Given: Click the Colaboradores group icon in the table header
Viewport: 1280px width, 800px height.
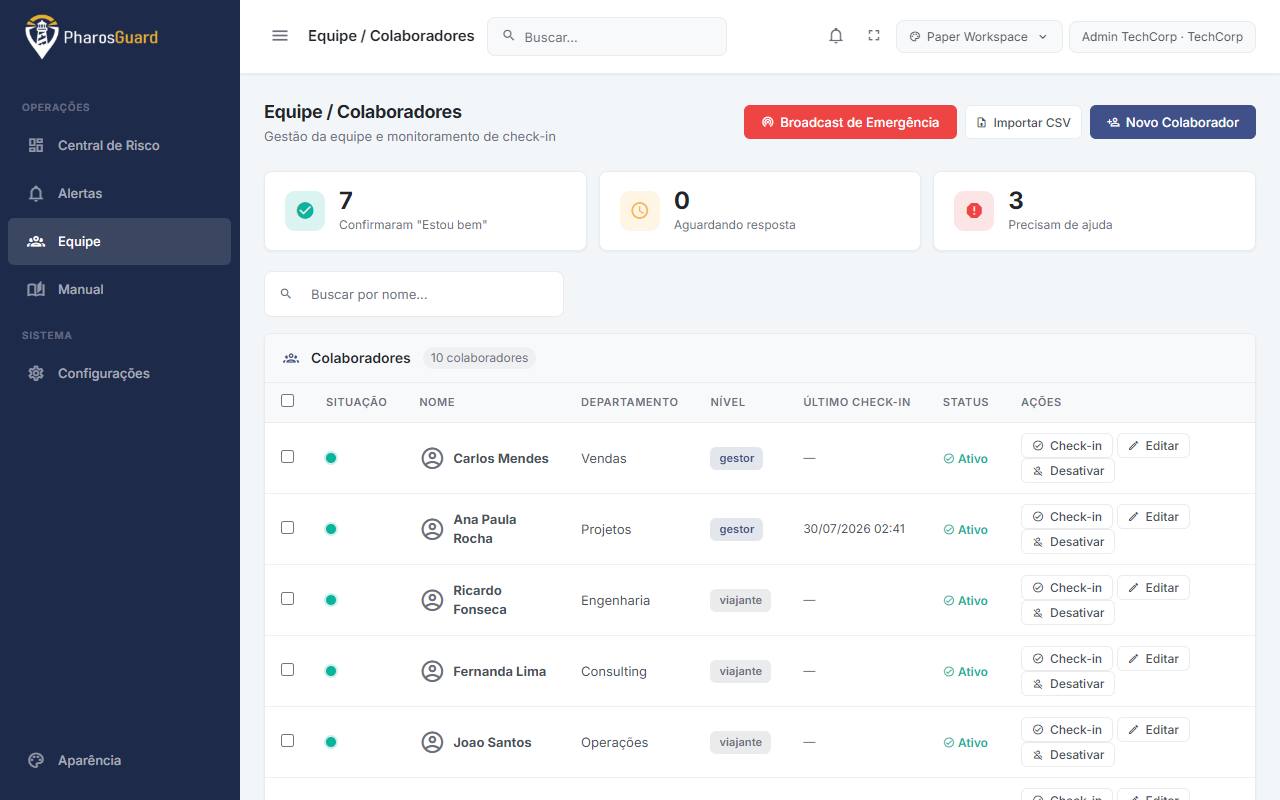Looking at the screenshot, I should 291,358.
